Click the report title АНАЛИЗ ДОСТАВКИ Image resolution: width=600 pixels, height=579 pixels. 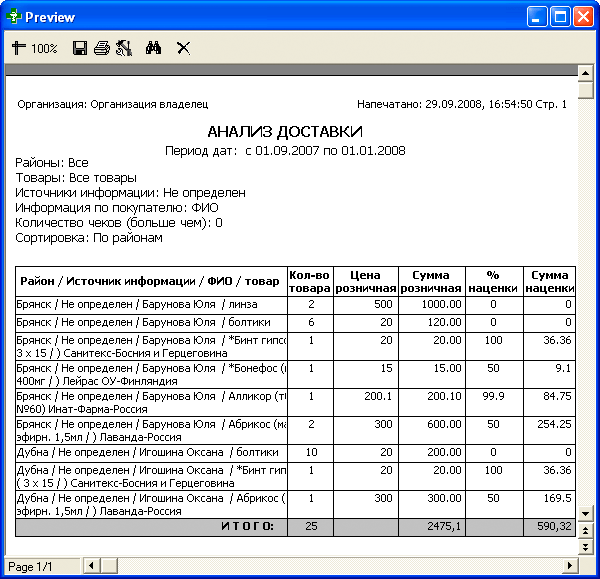[285, 132]
